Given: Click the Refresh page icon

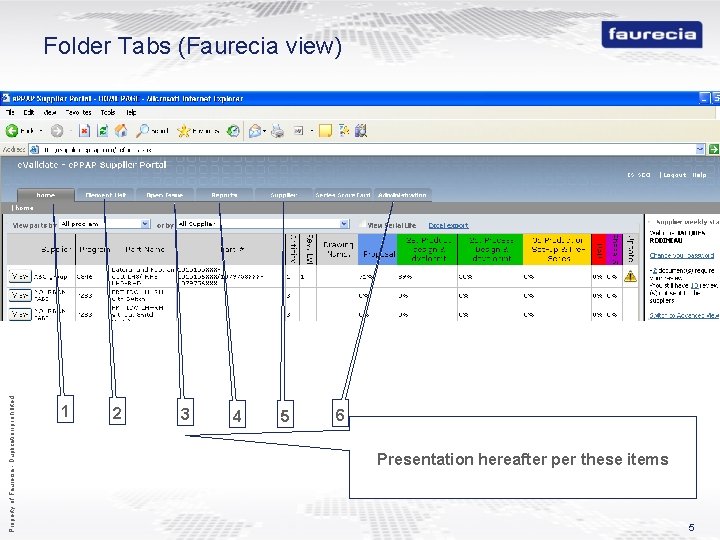Looking at the screenshot, I should 103,131.
